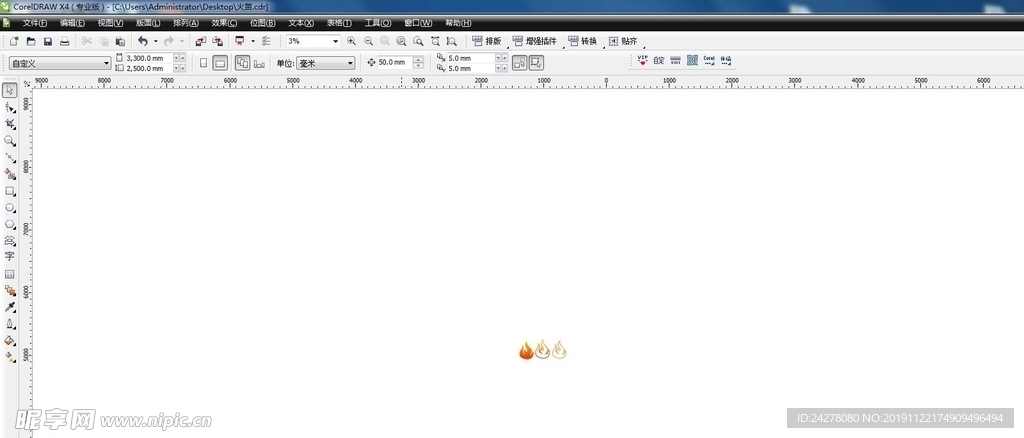Select the Eyedropper tool
The height and width of the screenshot is (438, 1024).
pos(10,307)
